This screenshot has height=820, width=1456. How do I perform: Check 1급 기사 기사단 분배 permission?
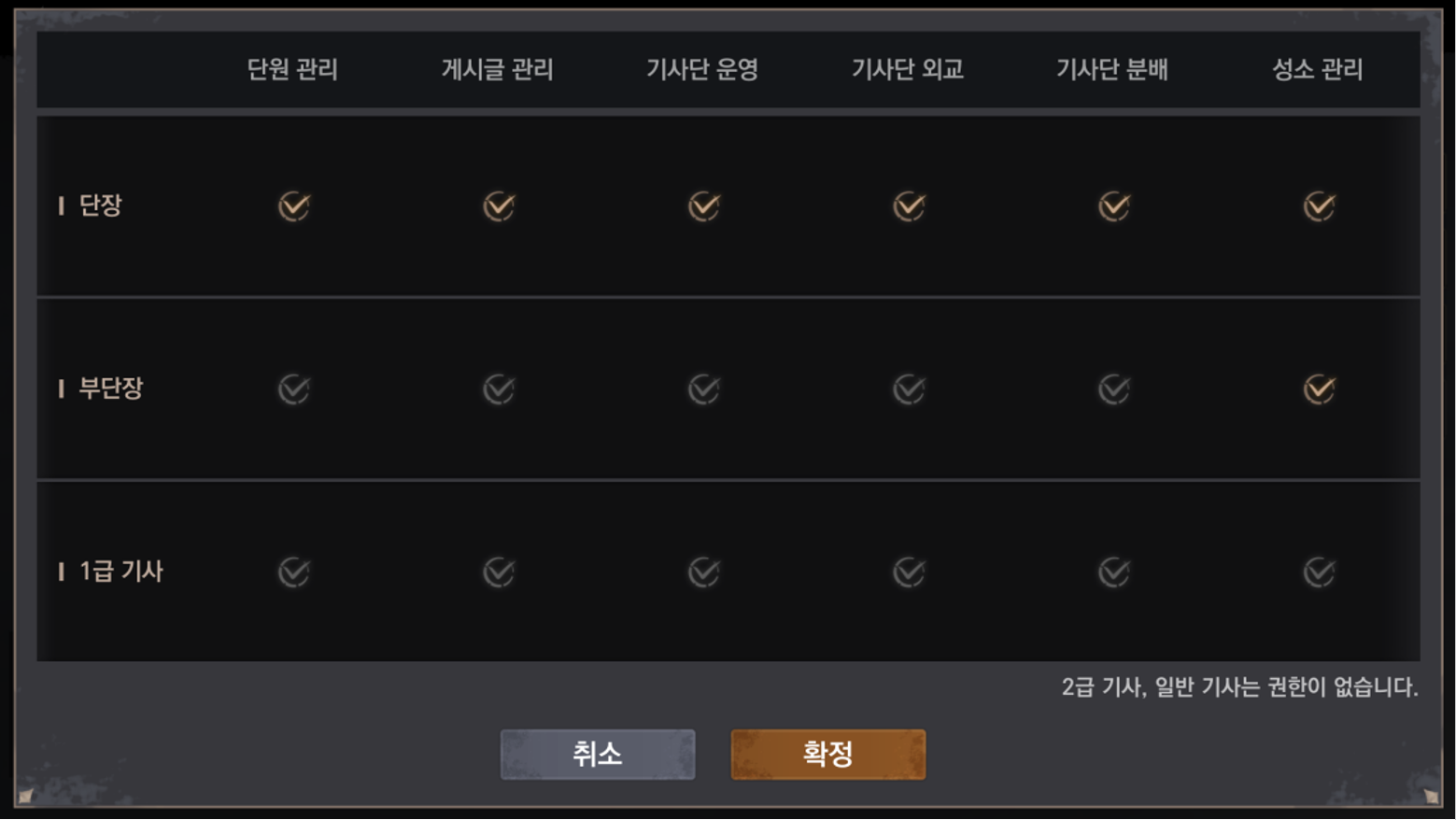coord(1114,572)
